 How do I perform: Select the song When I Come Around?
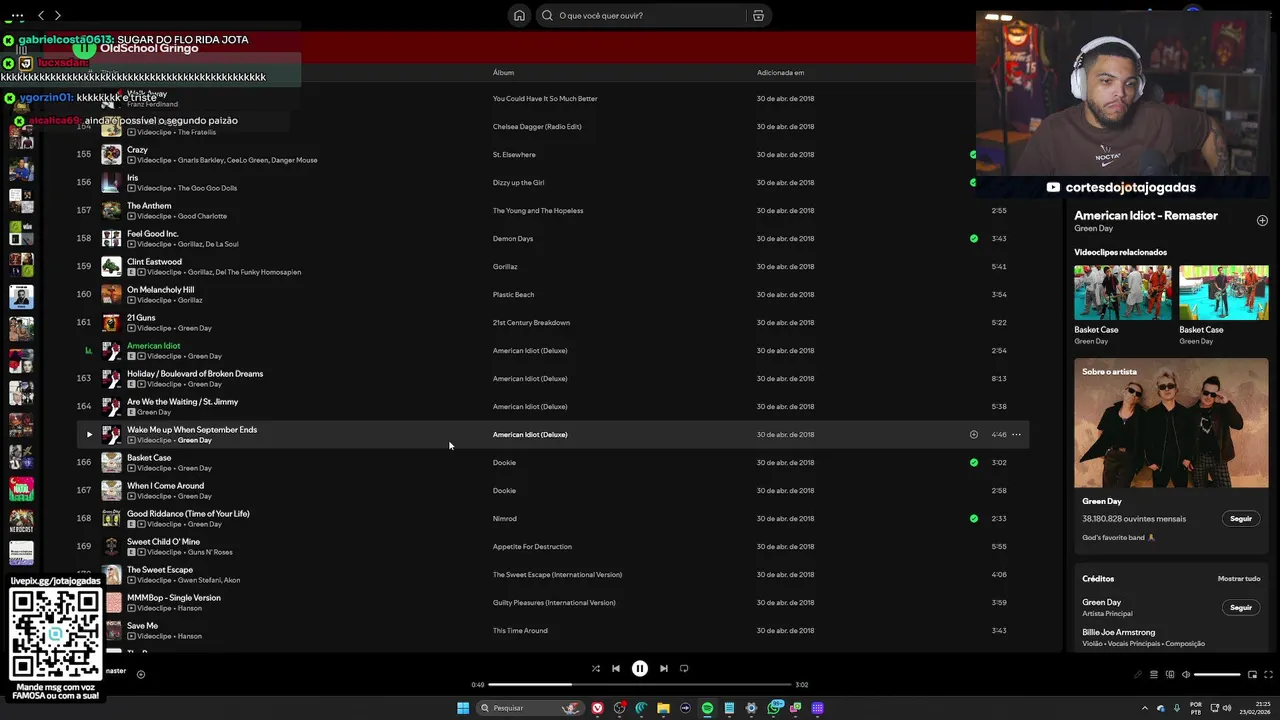(165, 485)
